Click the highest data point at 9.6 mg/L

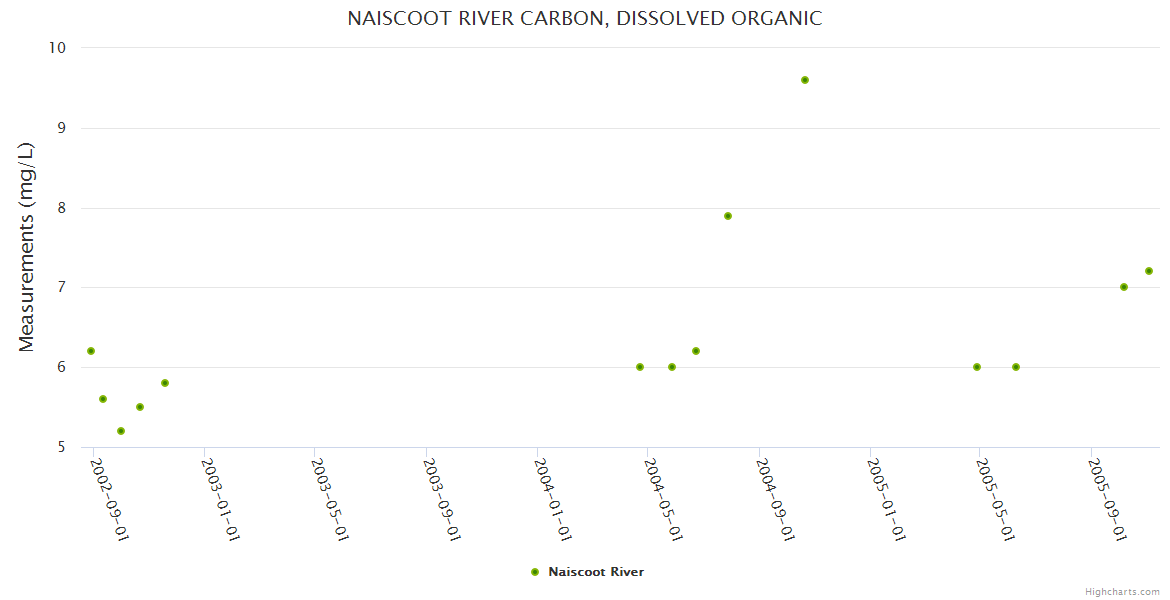coord(805,80)
